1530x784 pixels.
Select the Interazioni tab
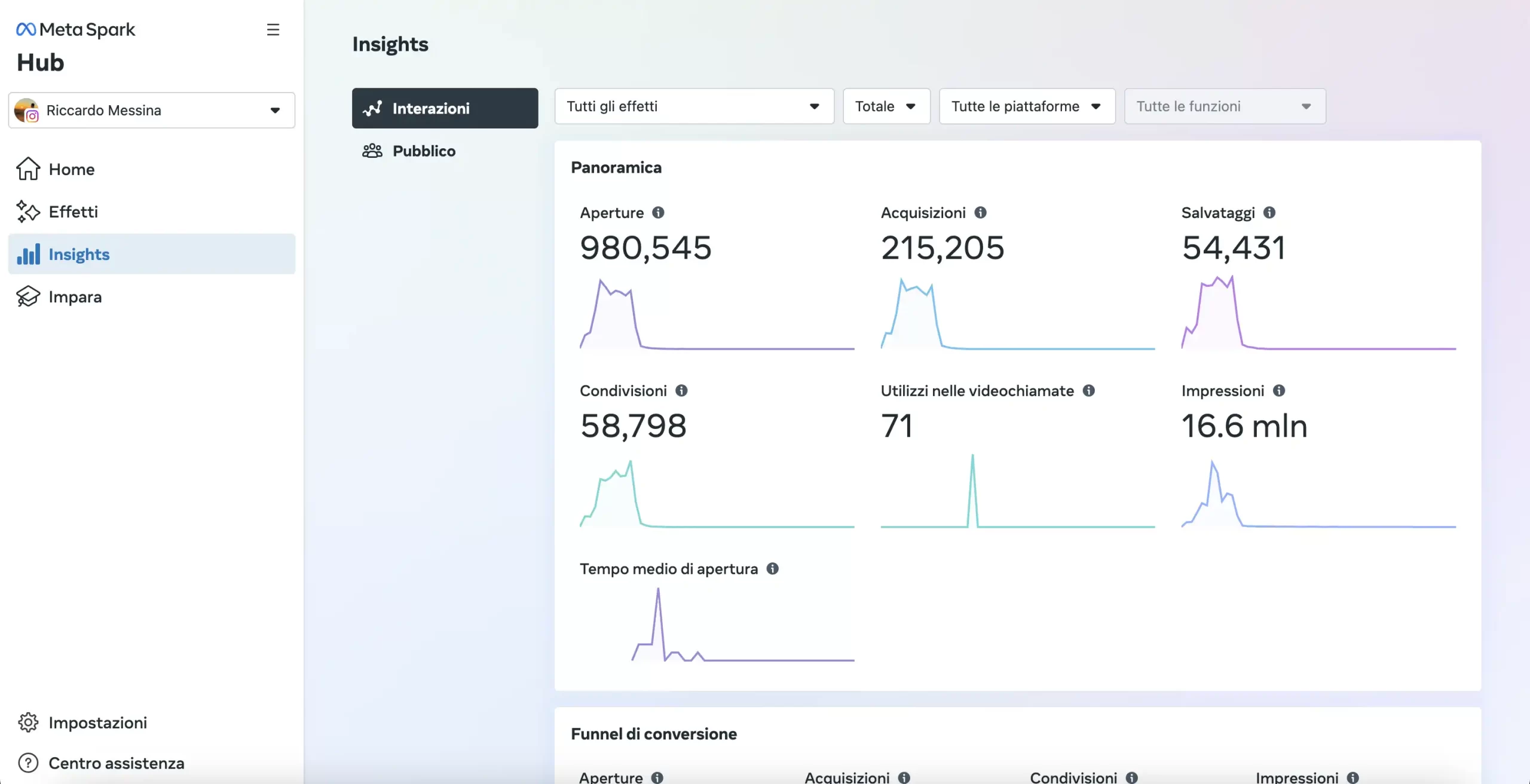pyautogui.click(x=445, y=108)
